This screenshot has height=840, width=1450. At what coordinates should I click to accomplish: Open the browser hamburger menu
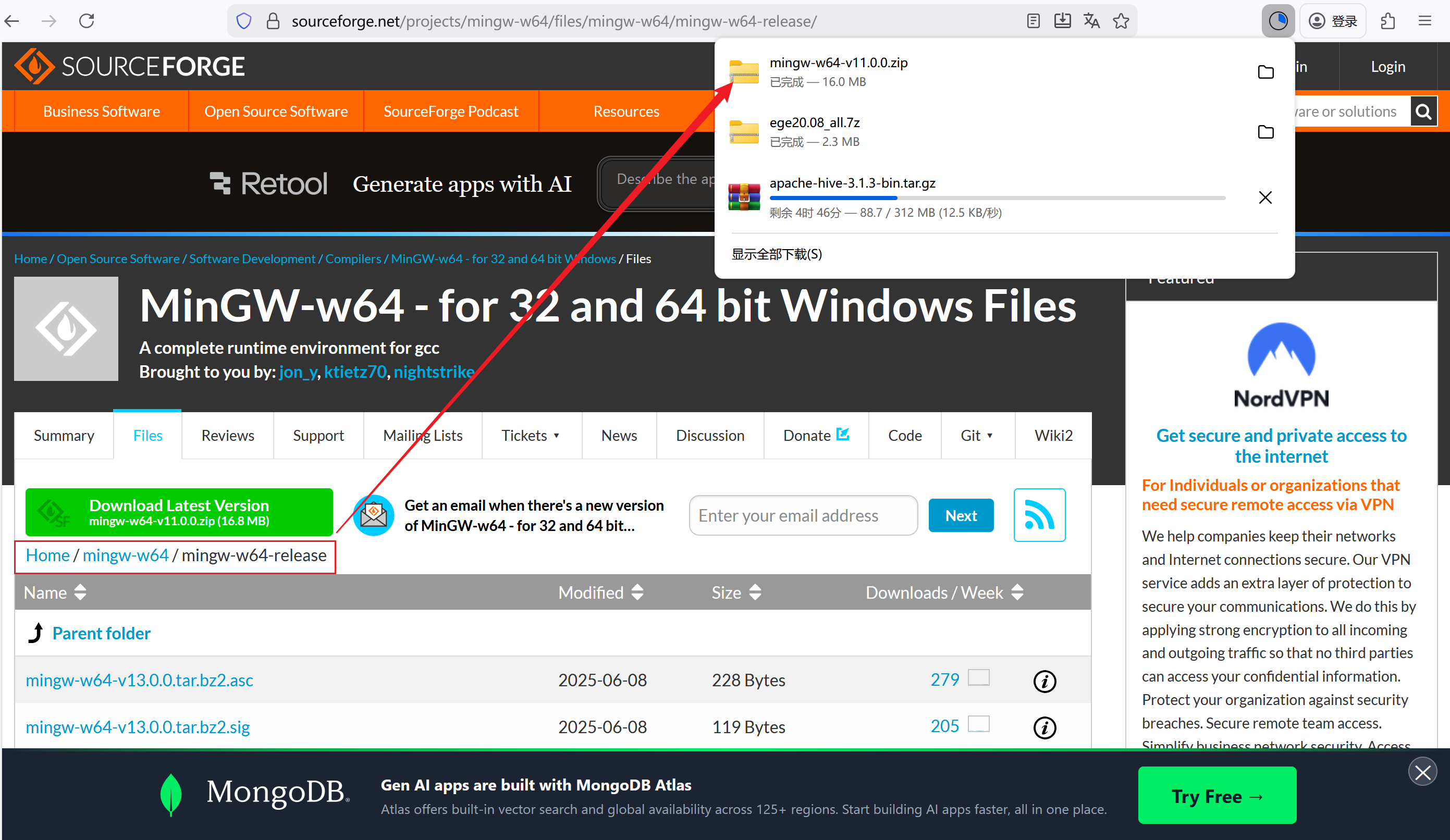[1424, 21]
